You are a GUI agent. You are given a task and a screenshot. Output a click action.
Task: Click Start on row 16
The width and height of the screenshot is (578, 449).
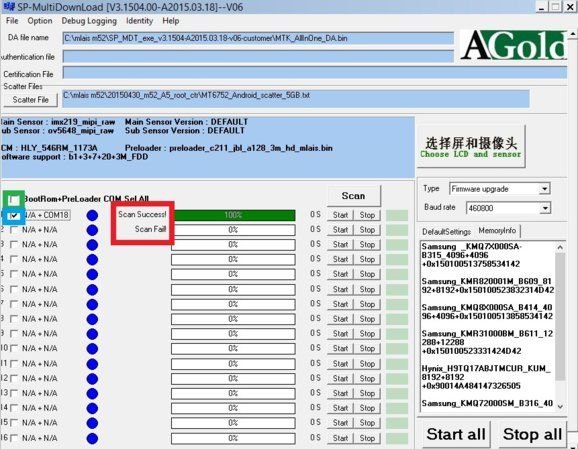340,438
